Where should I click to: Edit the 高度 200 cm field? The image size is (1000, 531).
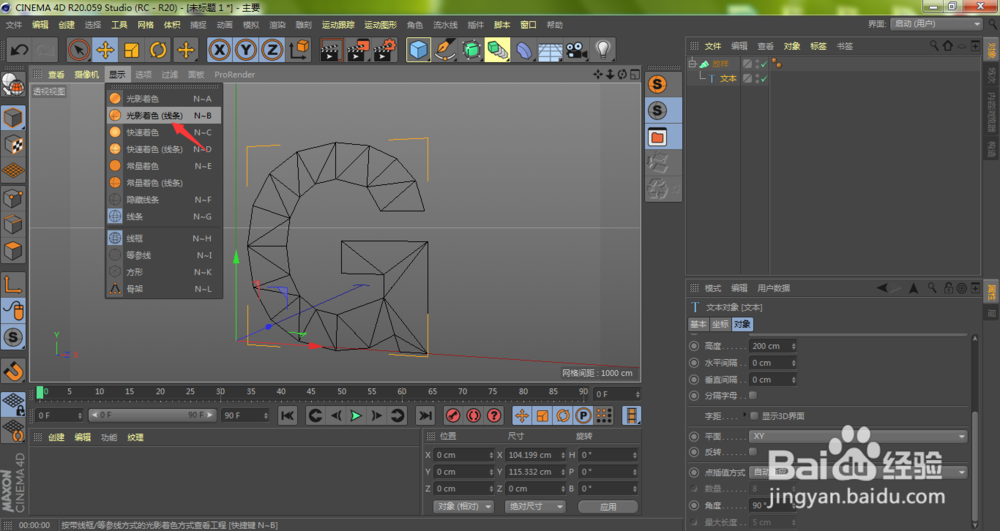pos(773,346)
